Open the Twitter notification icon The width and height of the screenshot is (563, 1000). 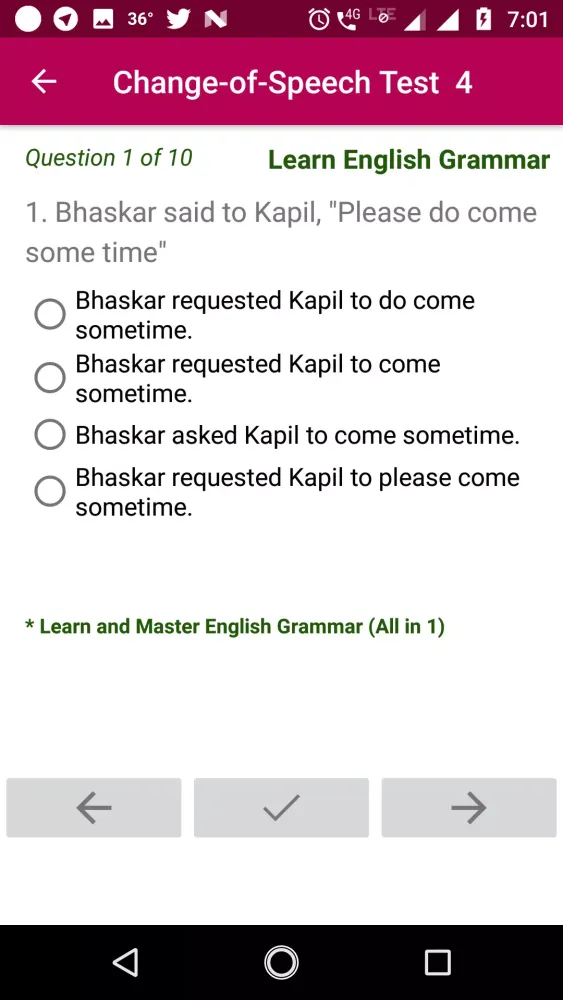tap(179, 20)
